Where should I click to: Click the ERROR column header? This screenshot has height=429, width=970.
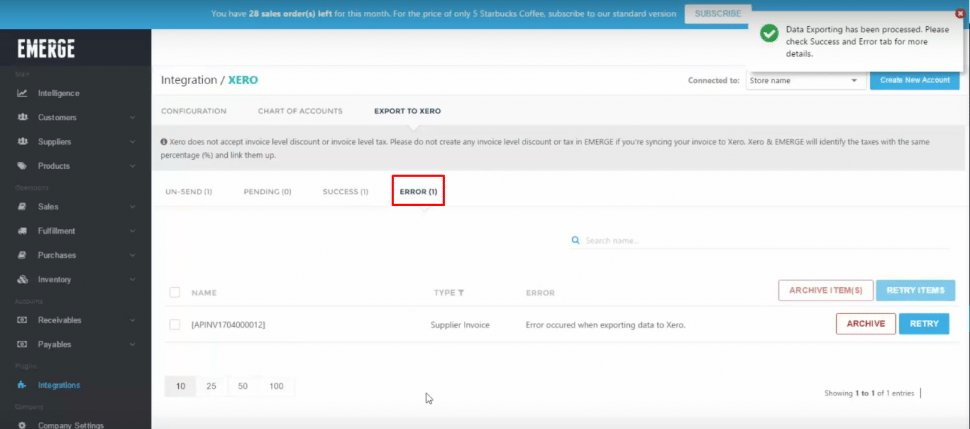point(540,293)
